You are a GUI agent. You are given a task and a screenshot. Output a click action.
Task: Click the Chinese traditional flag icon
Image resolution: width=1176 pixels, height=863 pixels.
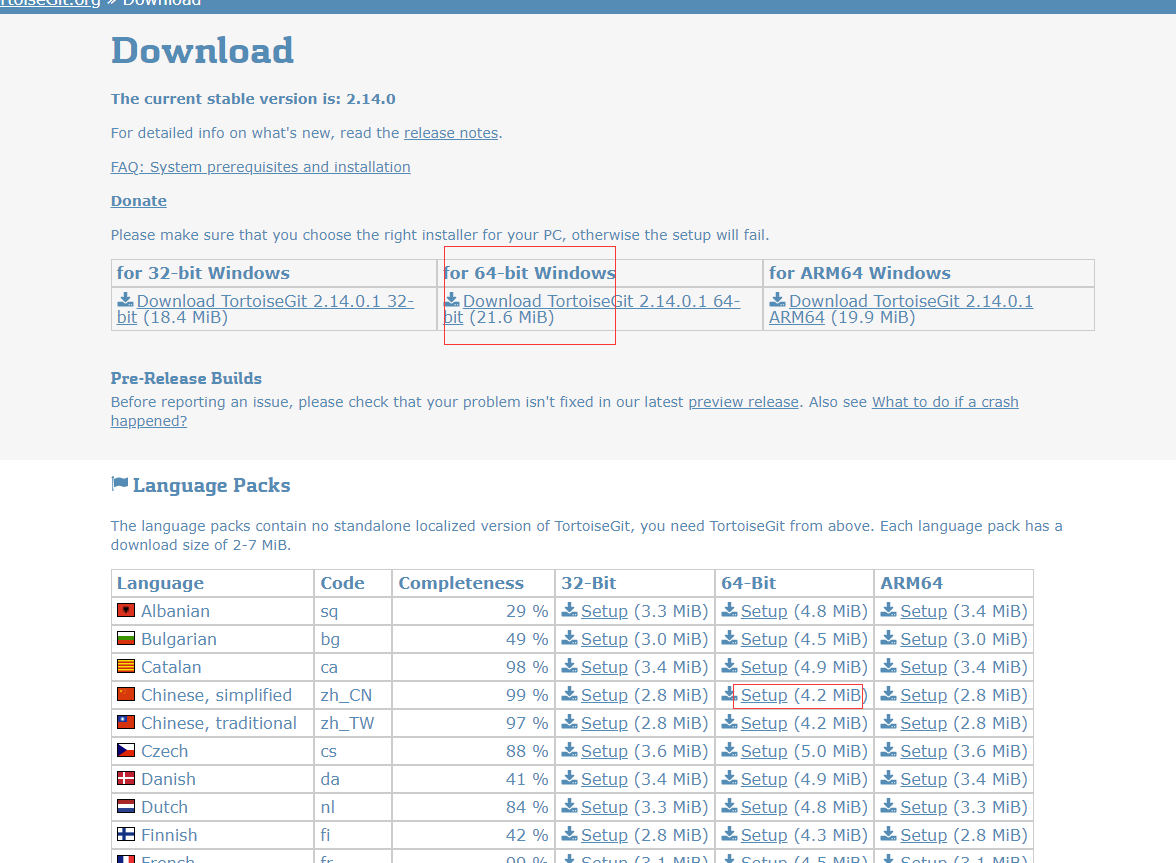tap(126, 723)
